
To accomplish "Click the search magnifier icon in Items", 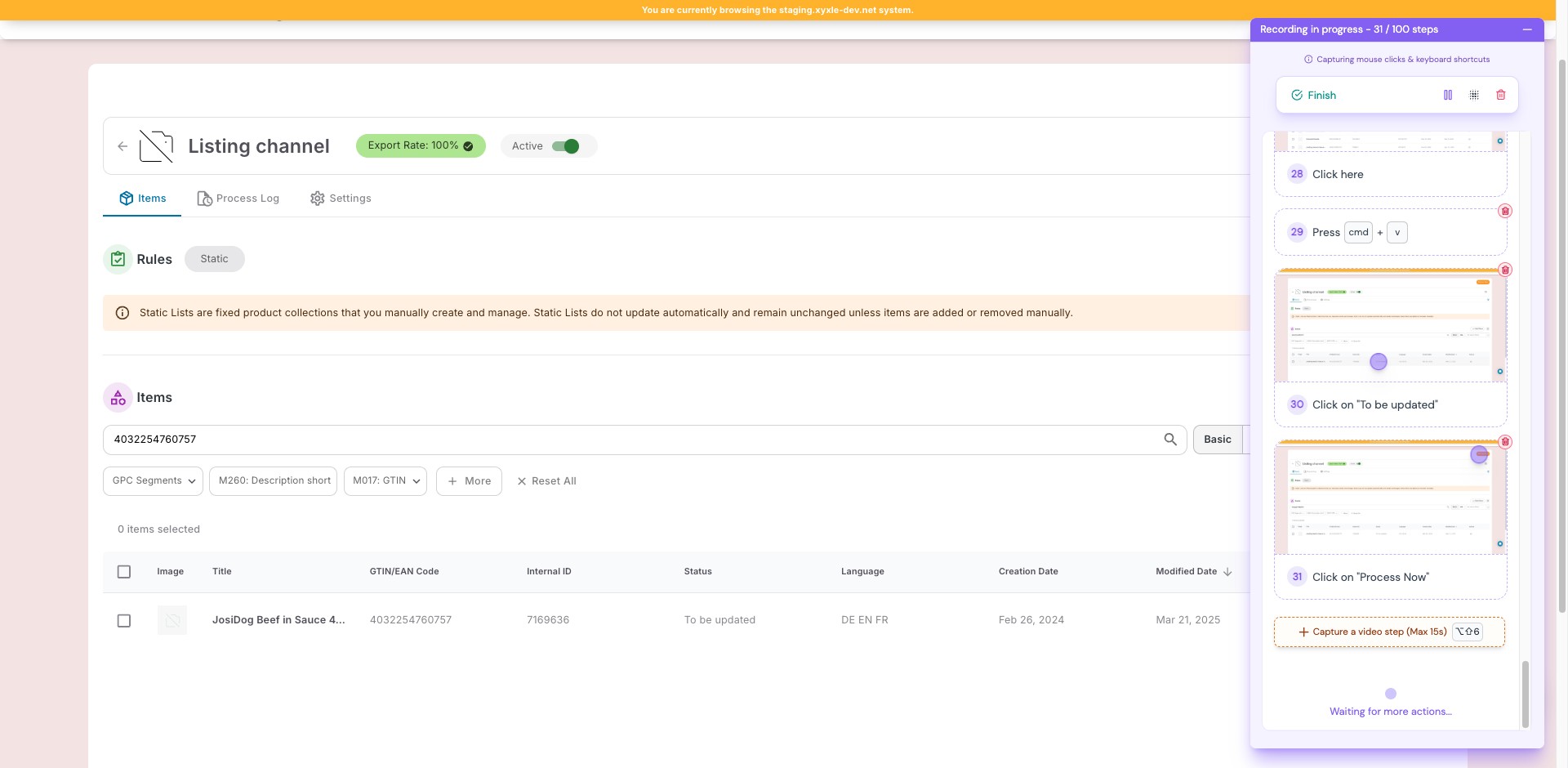I will 1169,440.
